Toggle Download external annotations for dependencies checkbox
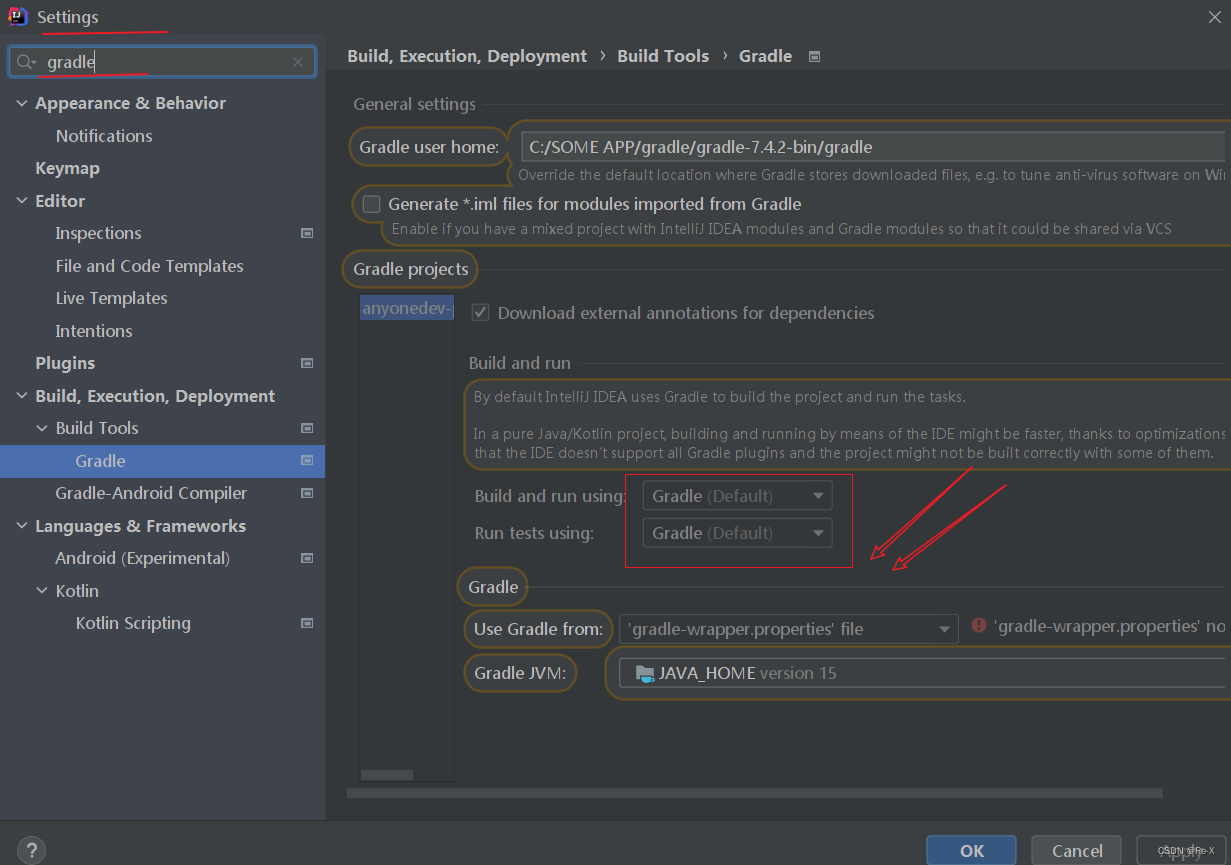The height and width of the screenshot is (865, 1231). pos(481,312)
